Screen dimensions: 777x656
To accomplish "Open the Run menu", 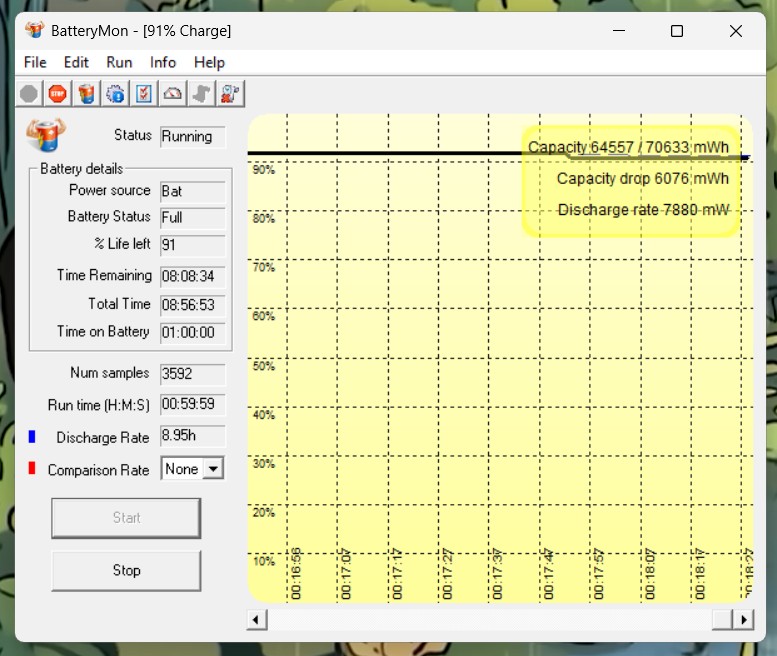I will tap(119, 62).
